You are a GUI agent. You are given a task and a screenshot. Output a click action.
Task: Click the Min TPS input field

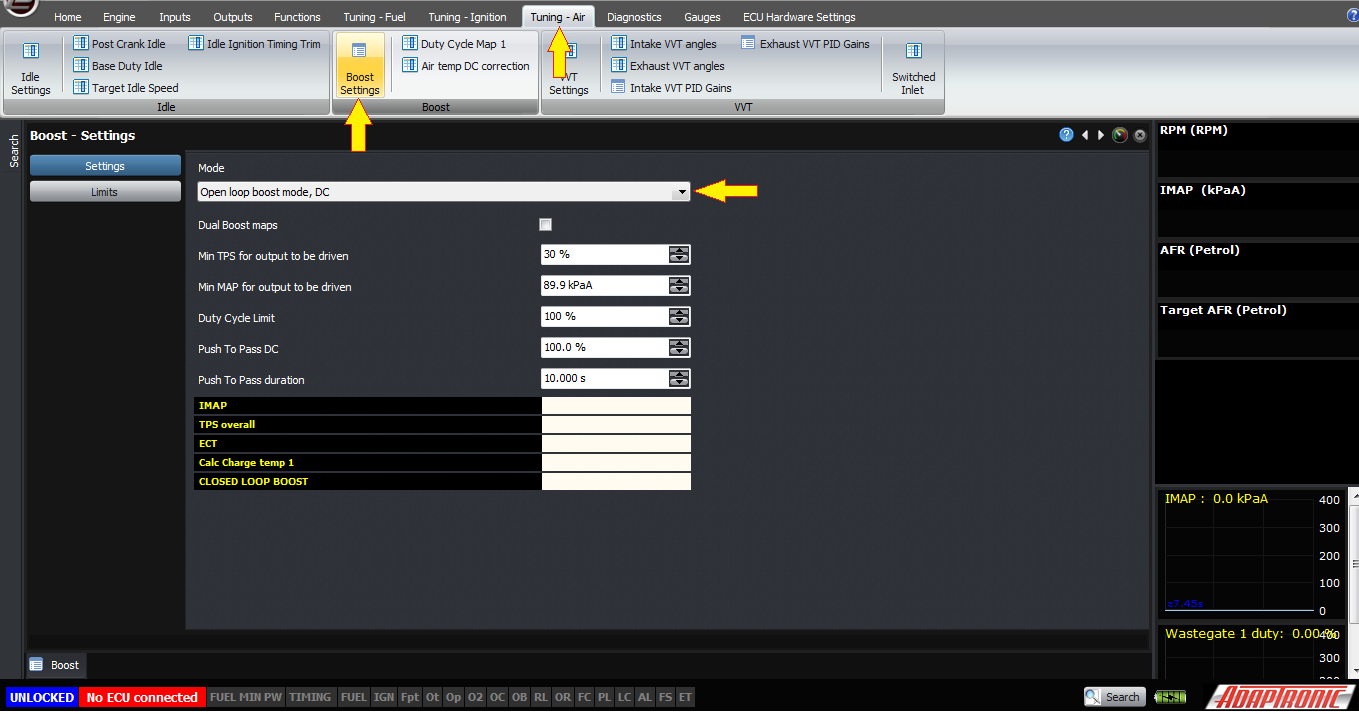click(x=605, y=255)
